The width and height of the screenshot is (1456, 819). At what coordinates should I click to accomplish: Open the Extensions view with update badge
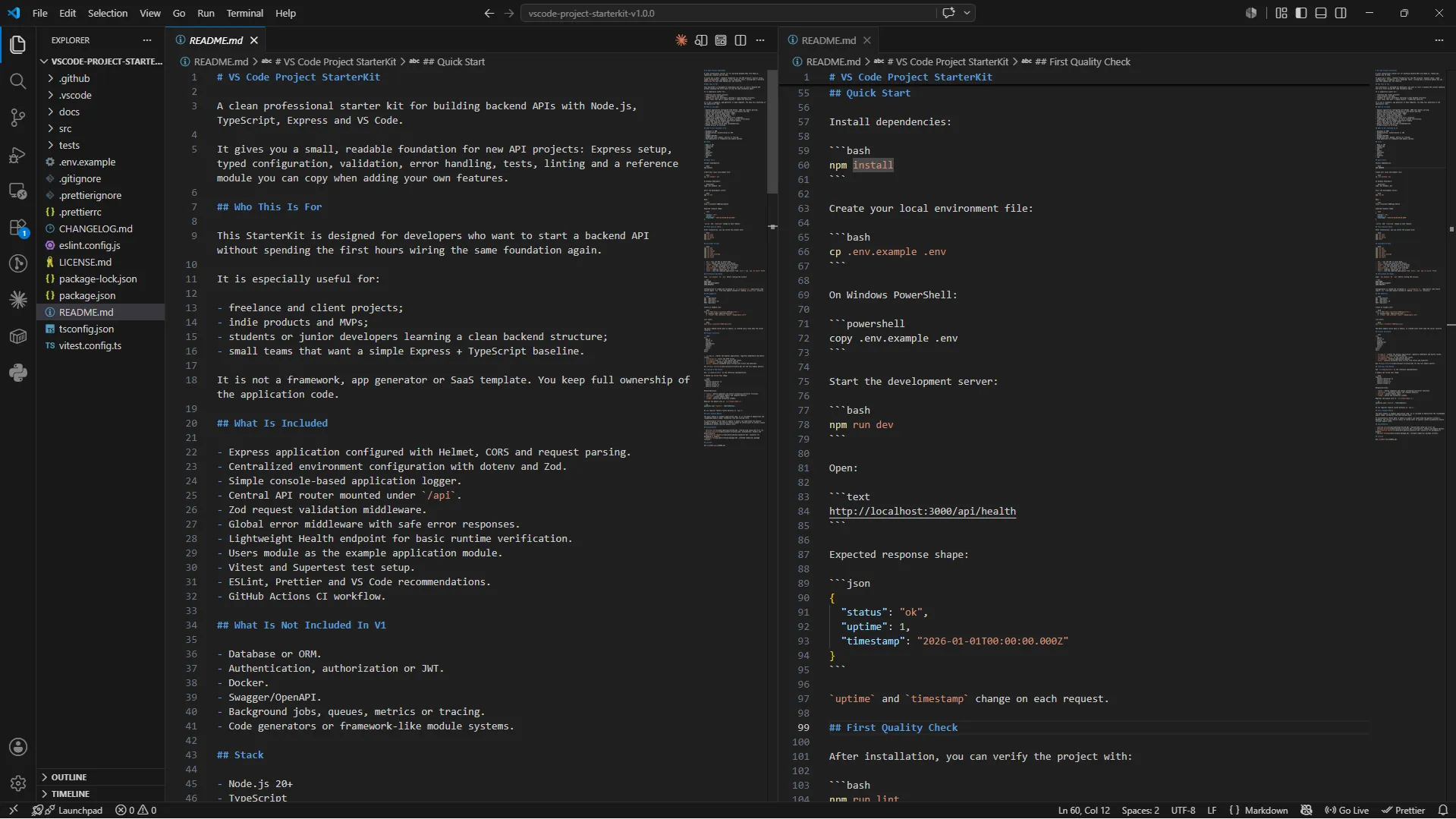(x=17, y=228)
